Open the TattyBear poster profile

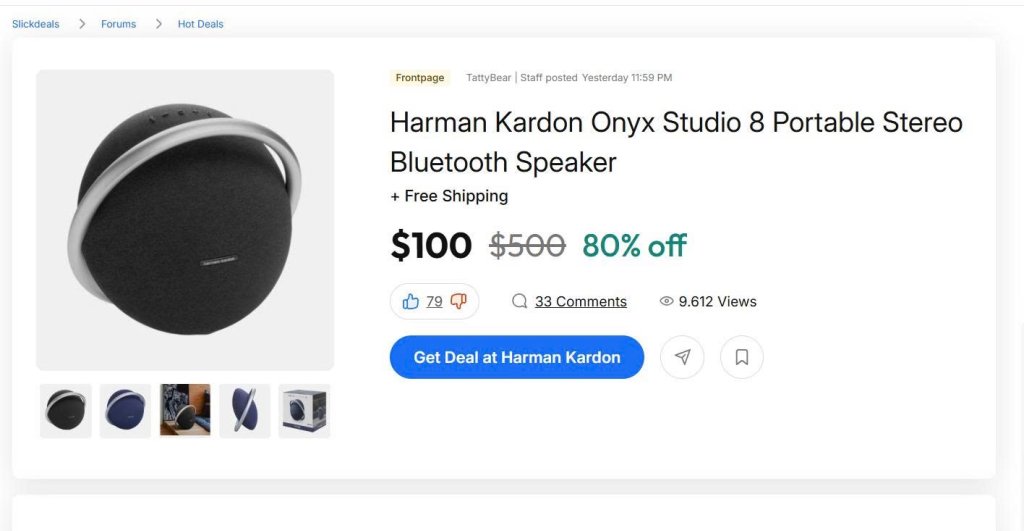[488, 78]
